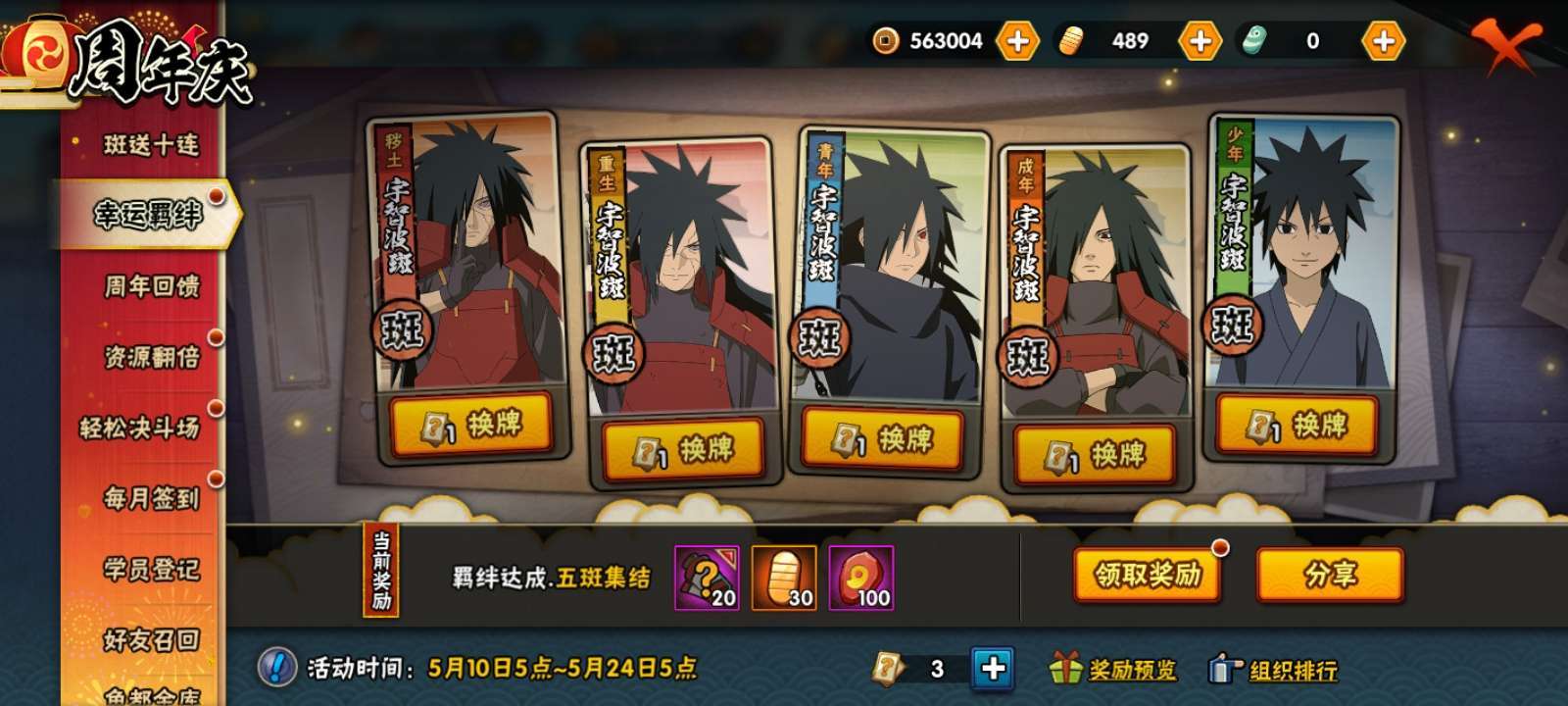Screen dimensions: 1568x706
Task: Add more swap cards with blue plus
Action: (x=993, y=668)
